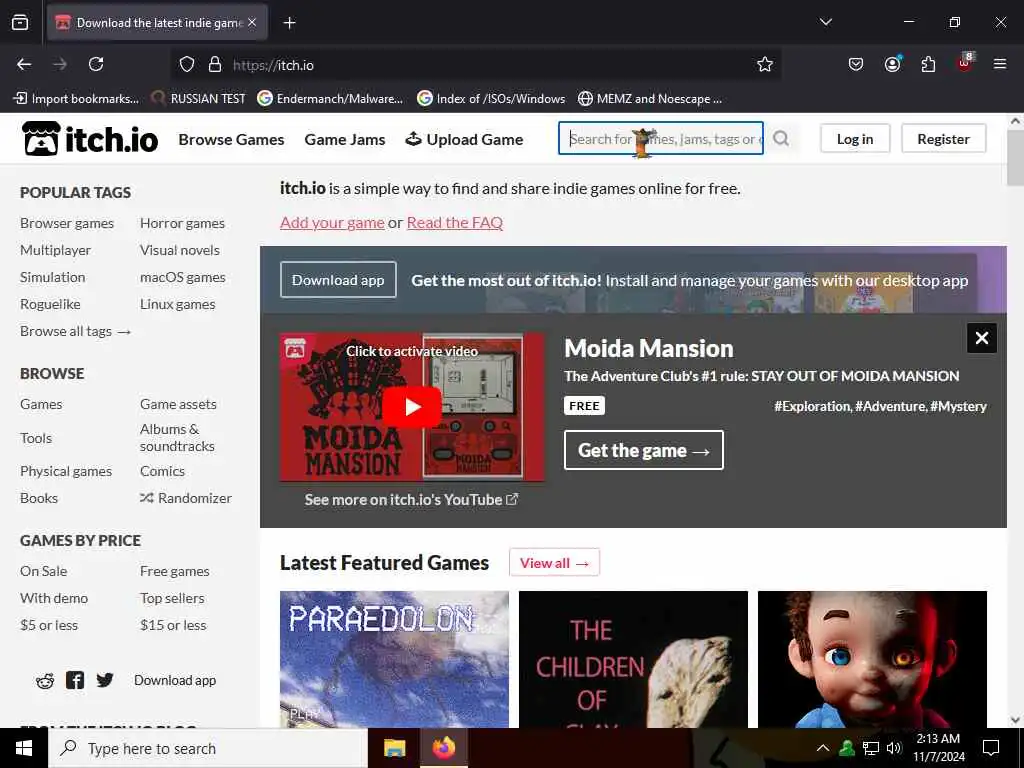1024x768 pixels.
Task: Open The Children of Clay thumbnail
Action: [x=633, y=660]
